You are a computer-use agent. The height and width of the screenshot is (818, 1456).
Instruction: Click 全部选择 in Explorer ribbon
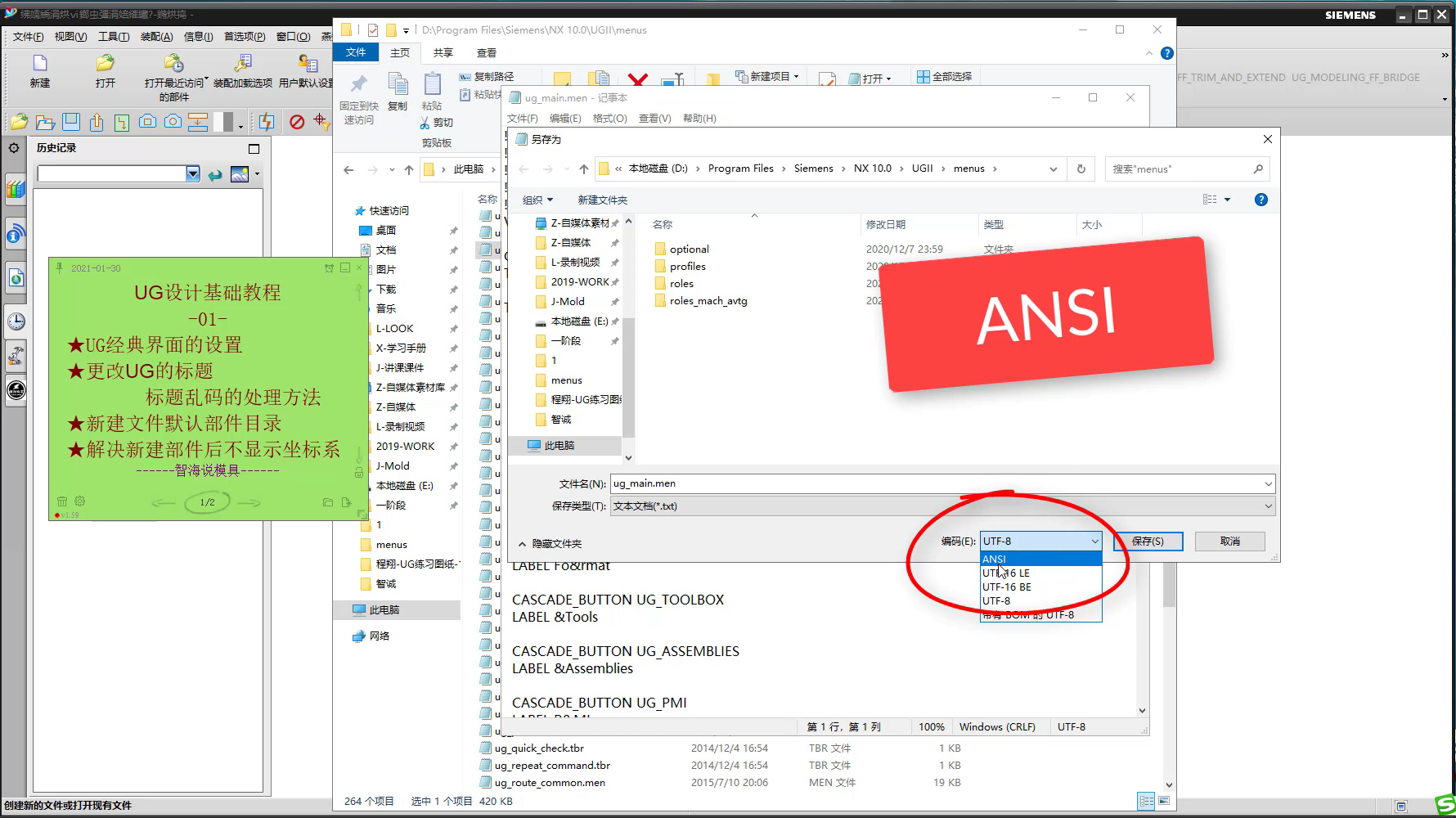pos(944,76)
